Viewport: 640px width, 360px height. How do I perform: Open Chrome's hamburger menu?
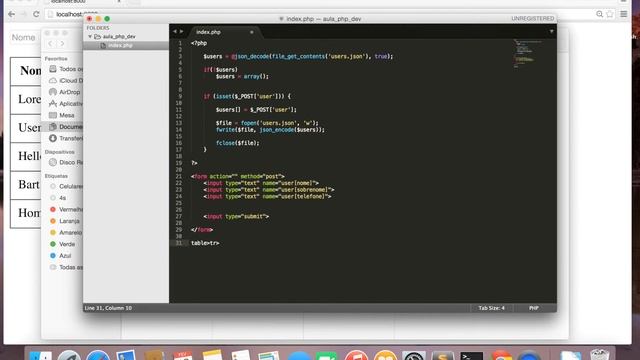coord(624,14)
